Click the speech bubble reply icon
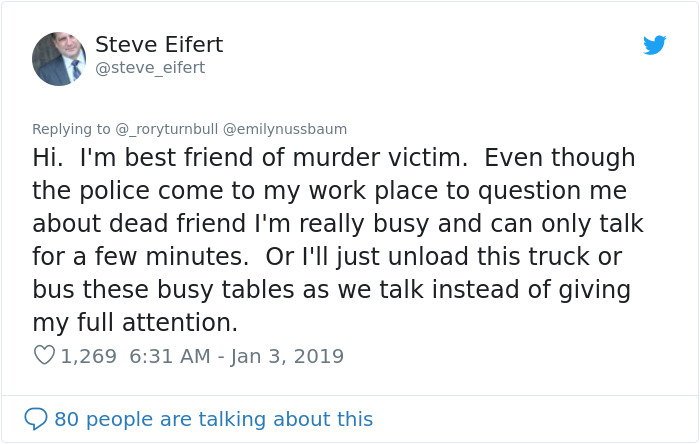The height and width of the screenshot is (444, 700). tap(36, 418)
